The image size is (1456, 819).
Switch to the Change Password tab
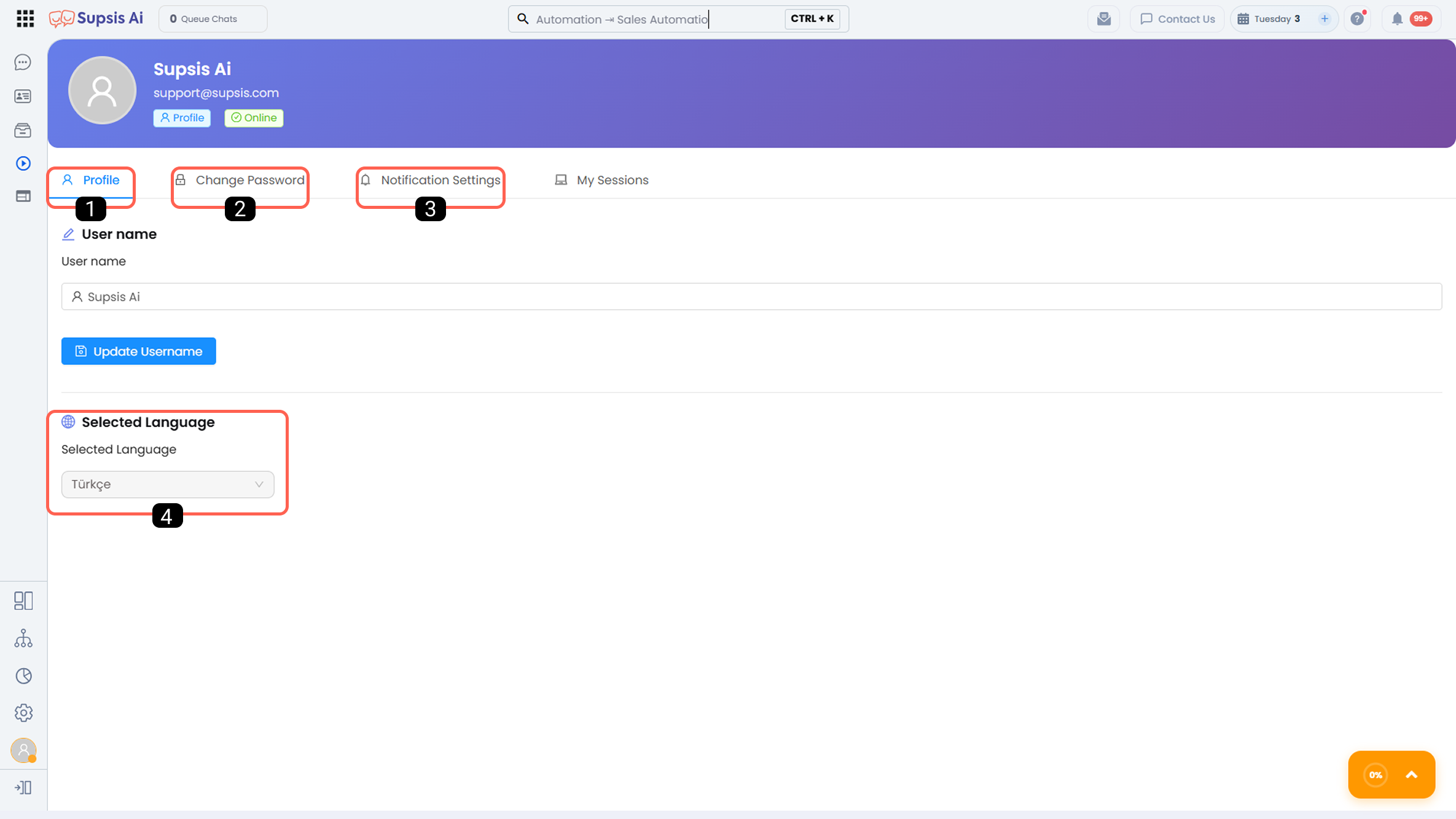pyautogui.click(x=240, y=180)
